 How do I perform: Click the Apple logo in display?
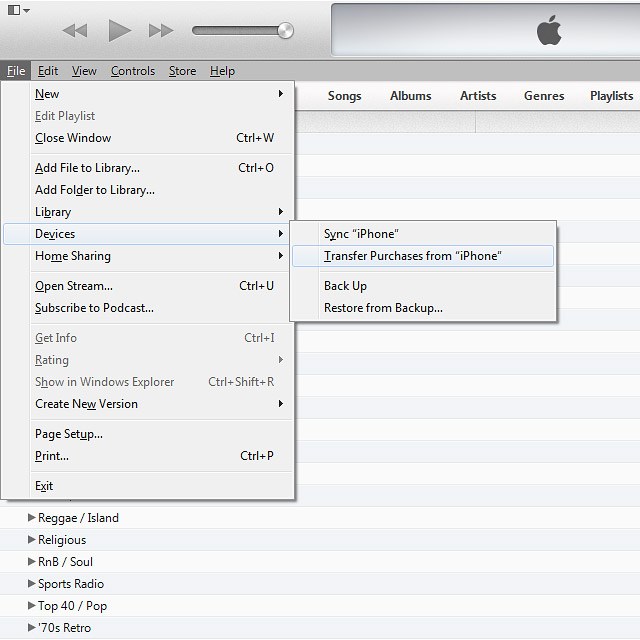(549, 31)
